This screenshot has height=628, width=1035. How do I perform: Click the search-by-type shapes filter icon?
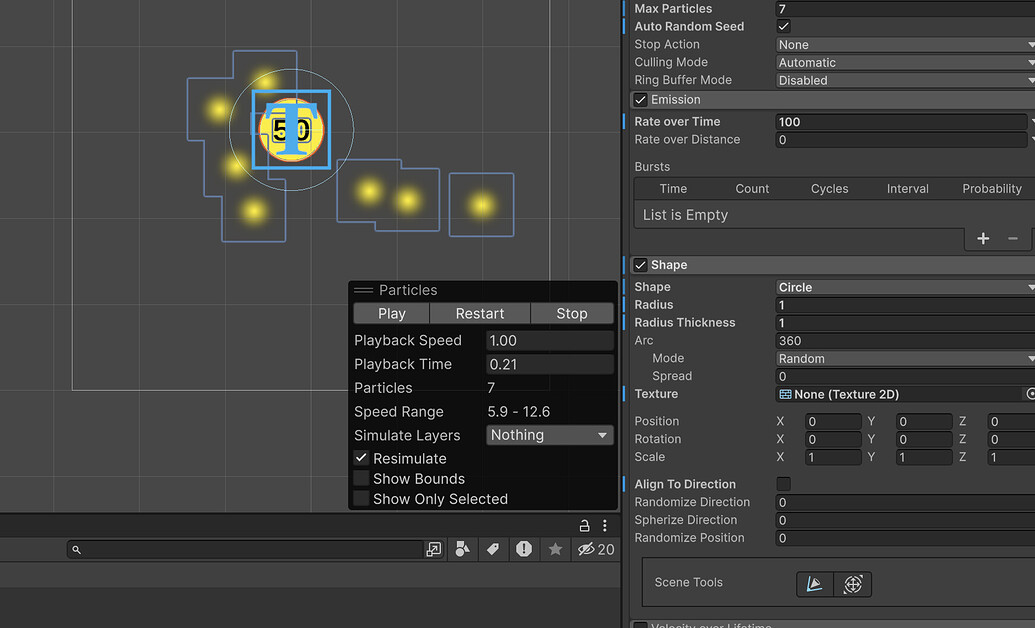pos(463,549)
